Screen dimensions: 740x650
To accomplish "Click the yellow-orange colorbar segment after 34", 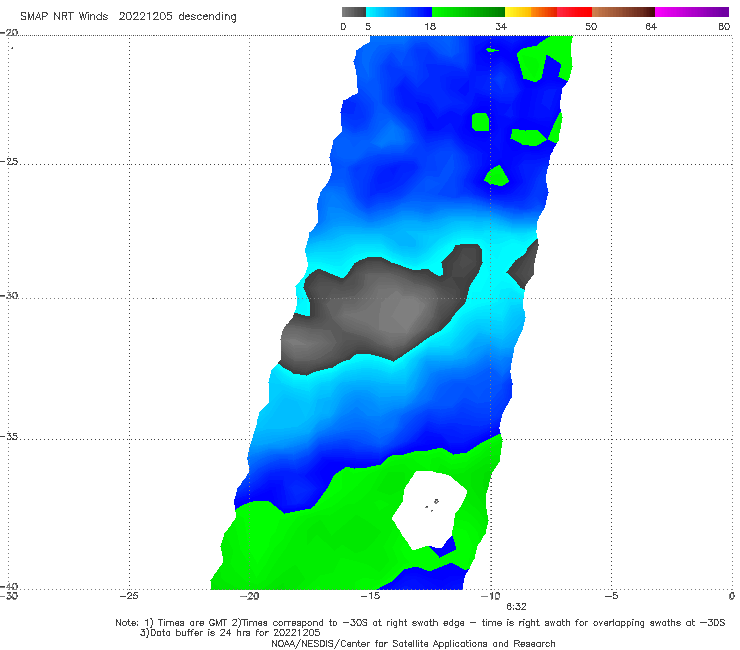I will coord(530,12).
